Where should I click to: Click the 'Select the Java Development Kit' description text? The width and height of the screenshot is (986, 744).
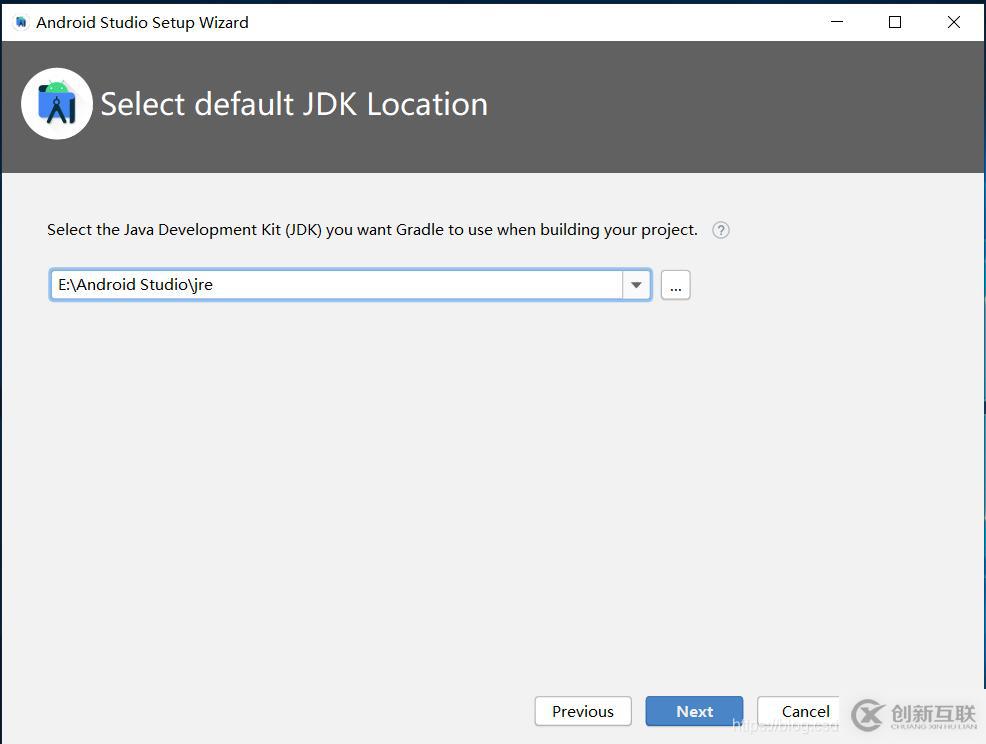tap(372, 230)
